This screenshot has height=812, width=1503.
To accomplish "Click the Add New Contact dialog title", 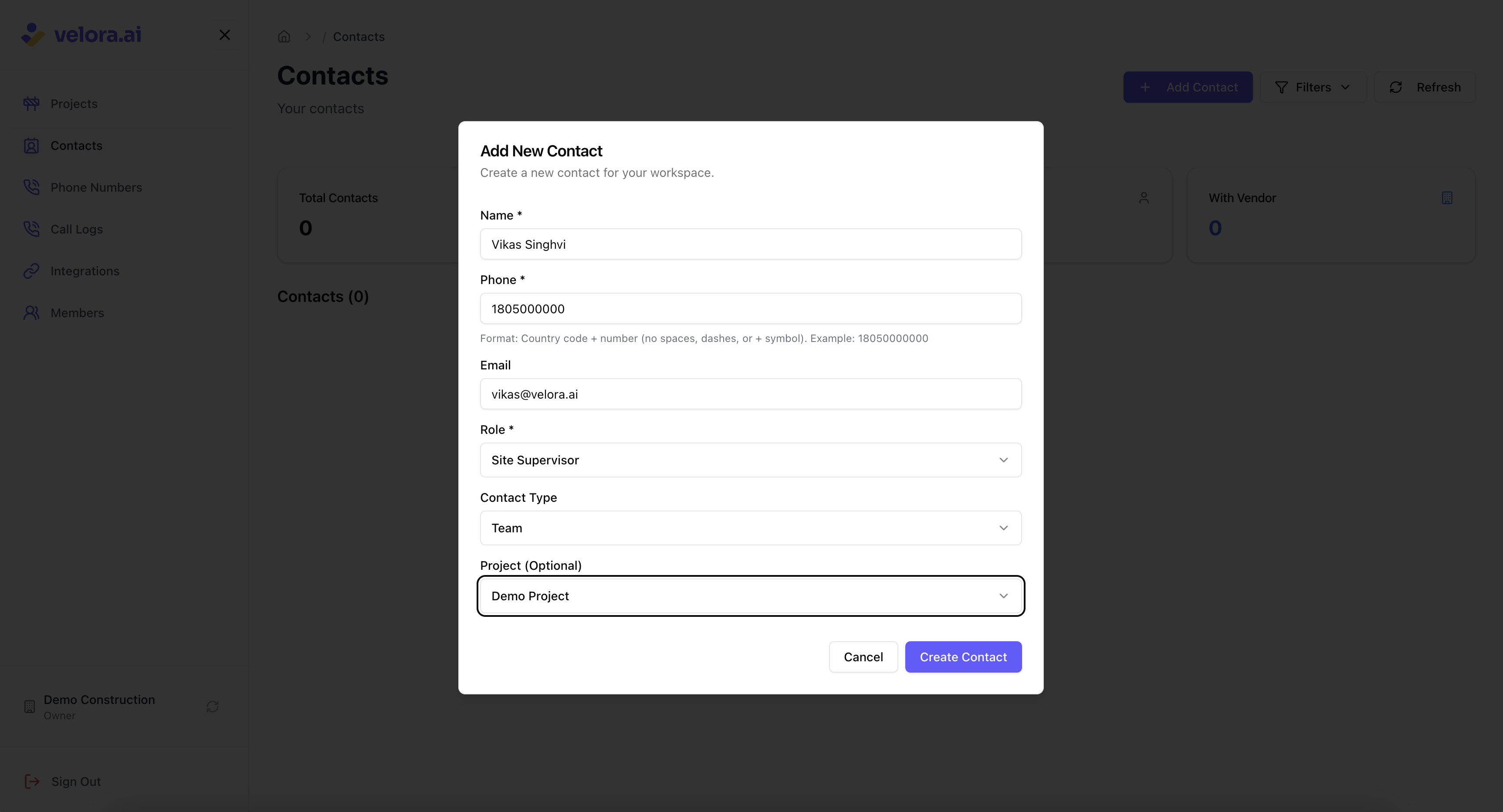I will coord(541,151).
